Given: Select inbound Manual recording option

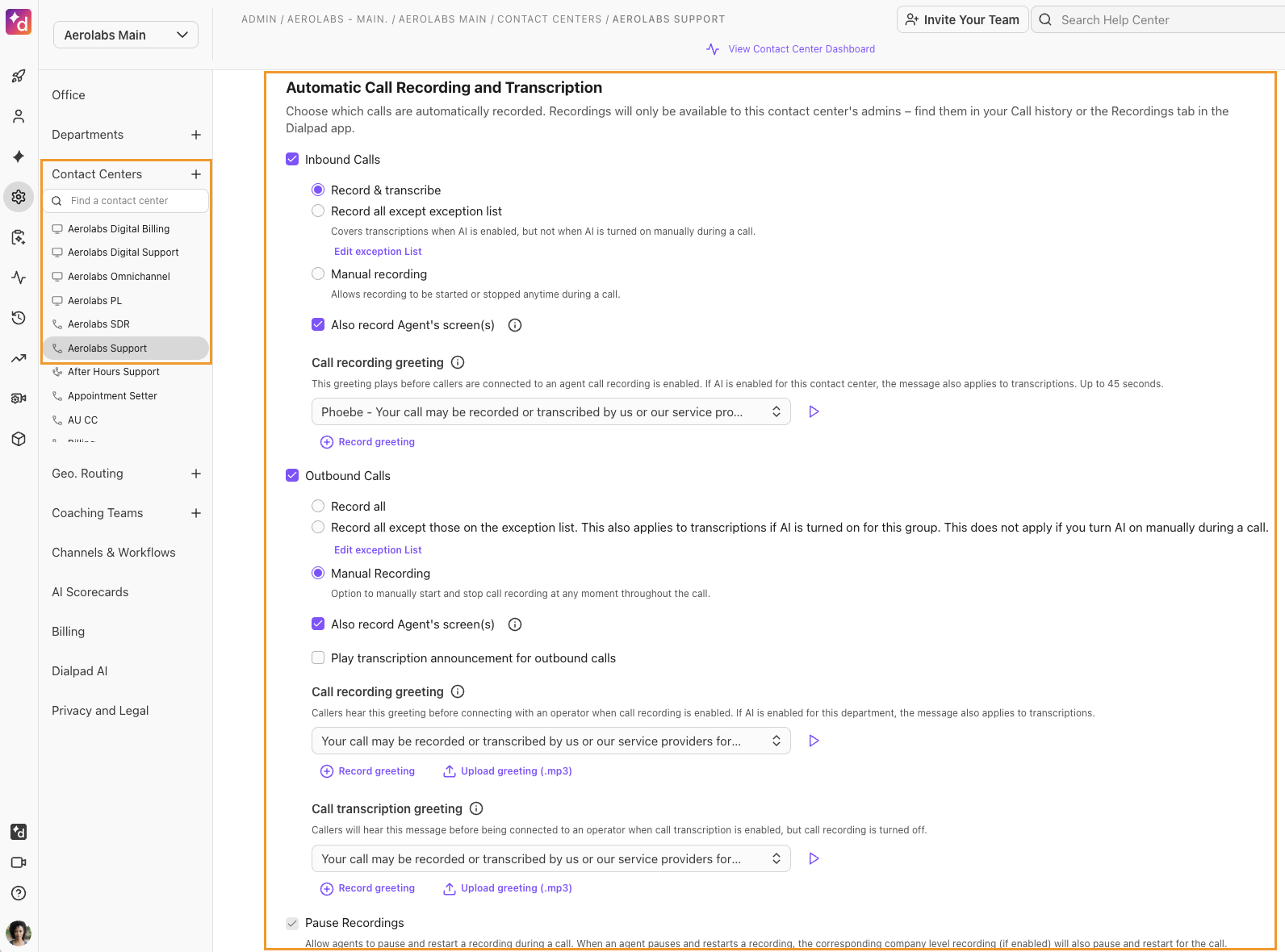Looking at the screenshot, I should (318, 274).
